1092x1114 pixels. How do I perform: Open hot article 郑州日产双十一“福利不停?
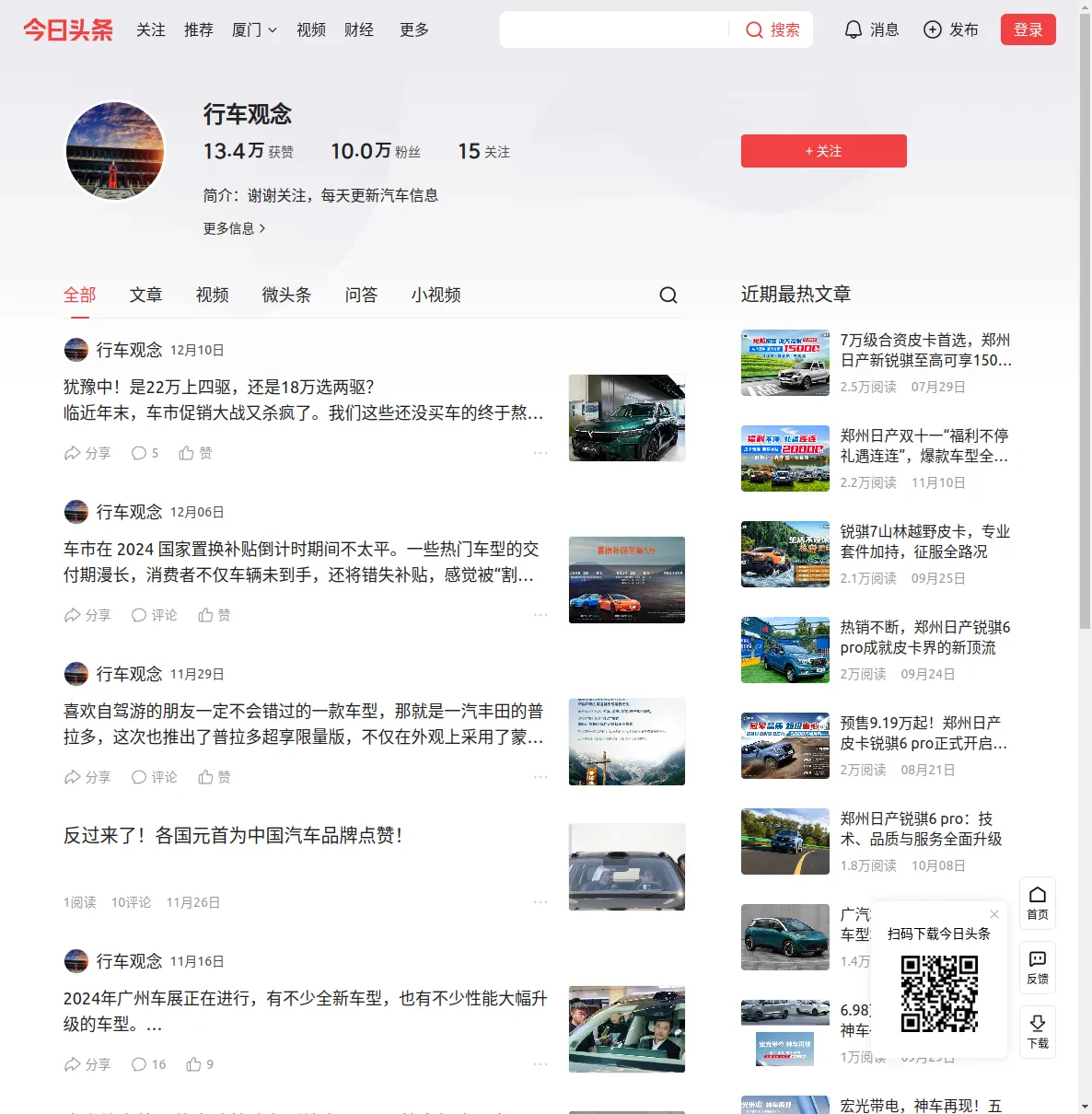tap(925, 446)
